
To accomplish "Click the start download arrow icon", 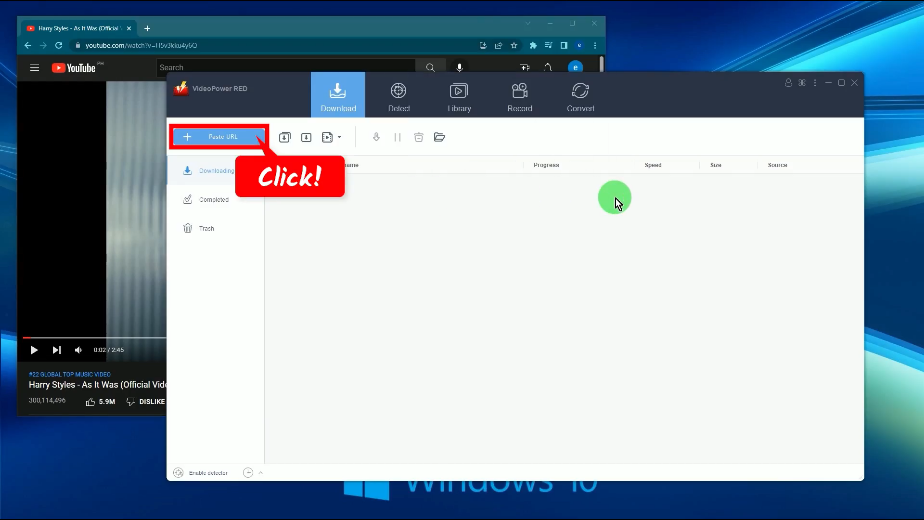I will coord(376,137).
